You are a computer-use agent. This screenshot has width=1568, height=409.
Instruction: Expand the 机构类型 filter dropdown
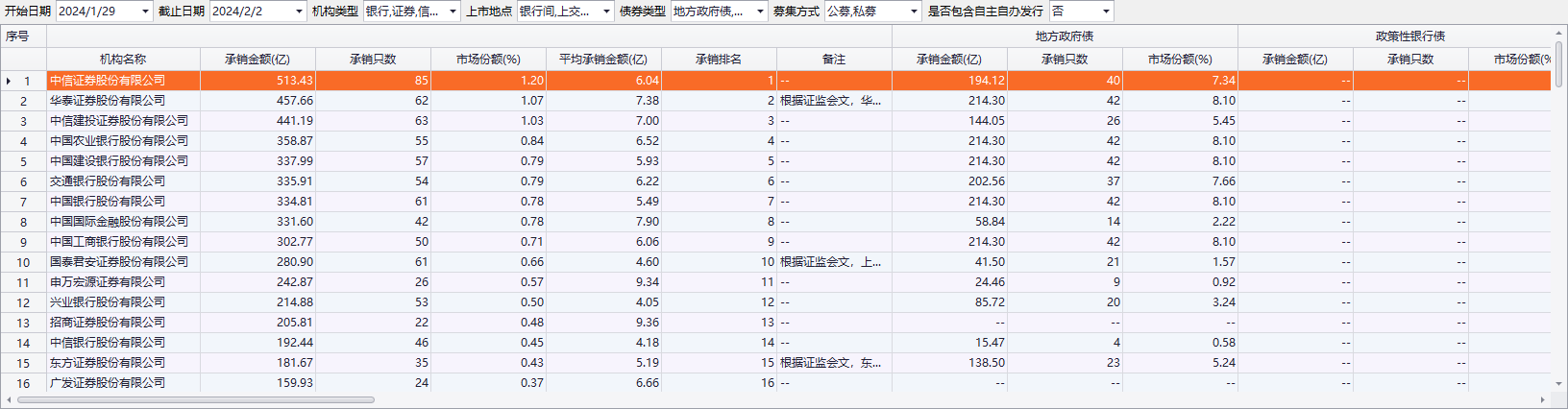pos(453,12)
